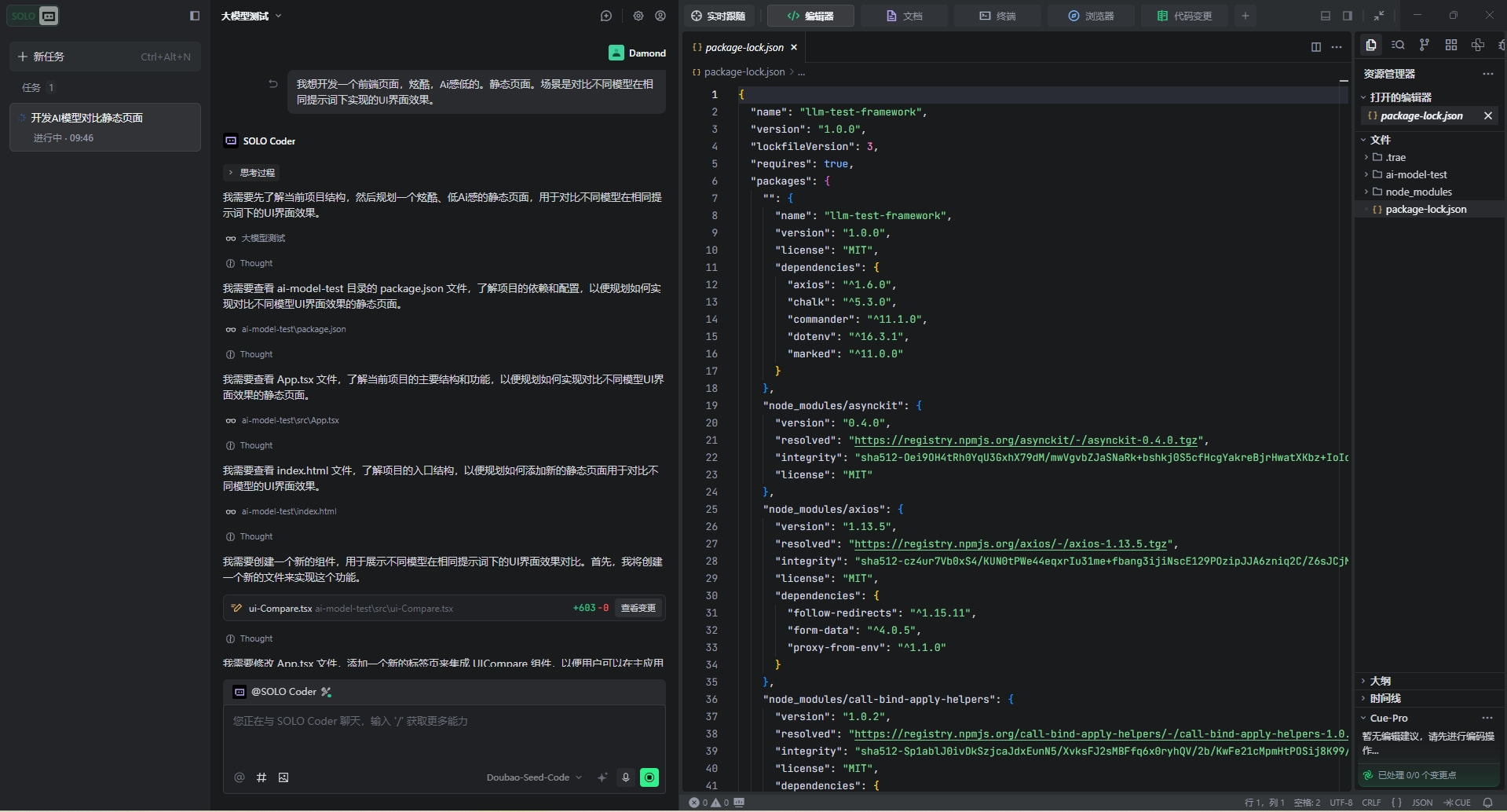Click the 查看变更 view changes button
The height and width of the screenshot is (812, 1507).
point(638,608)
